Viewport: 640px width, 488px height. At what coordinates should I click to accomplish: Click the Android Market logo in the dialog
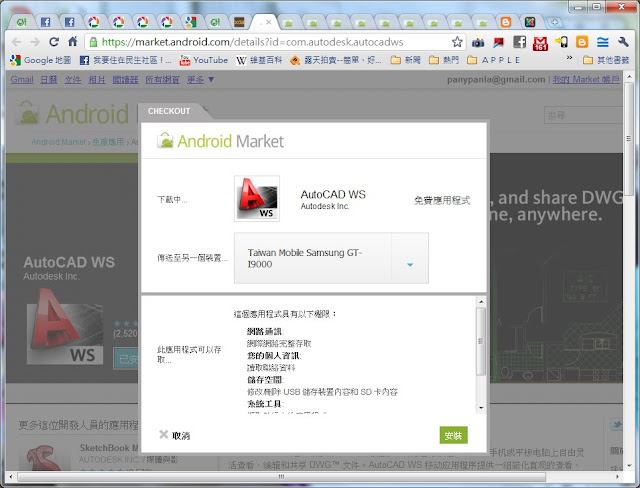pos(220,141)
